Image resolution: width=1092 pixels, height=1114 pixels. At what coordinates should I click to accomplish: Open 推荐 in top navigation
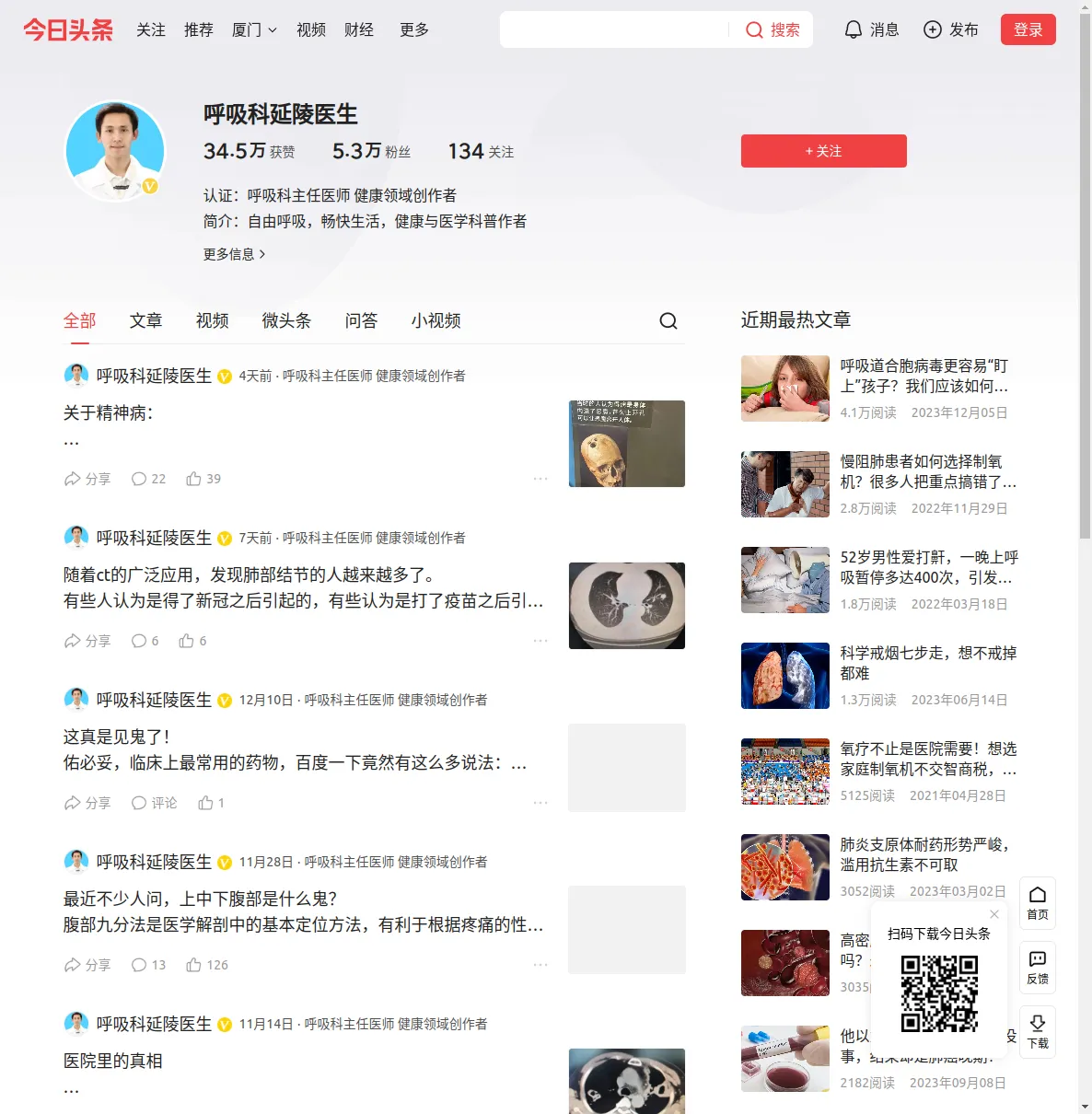point(199,29)
